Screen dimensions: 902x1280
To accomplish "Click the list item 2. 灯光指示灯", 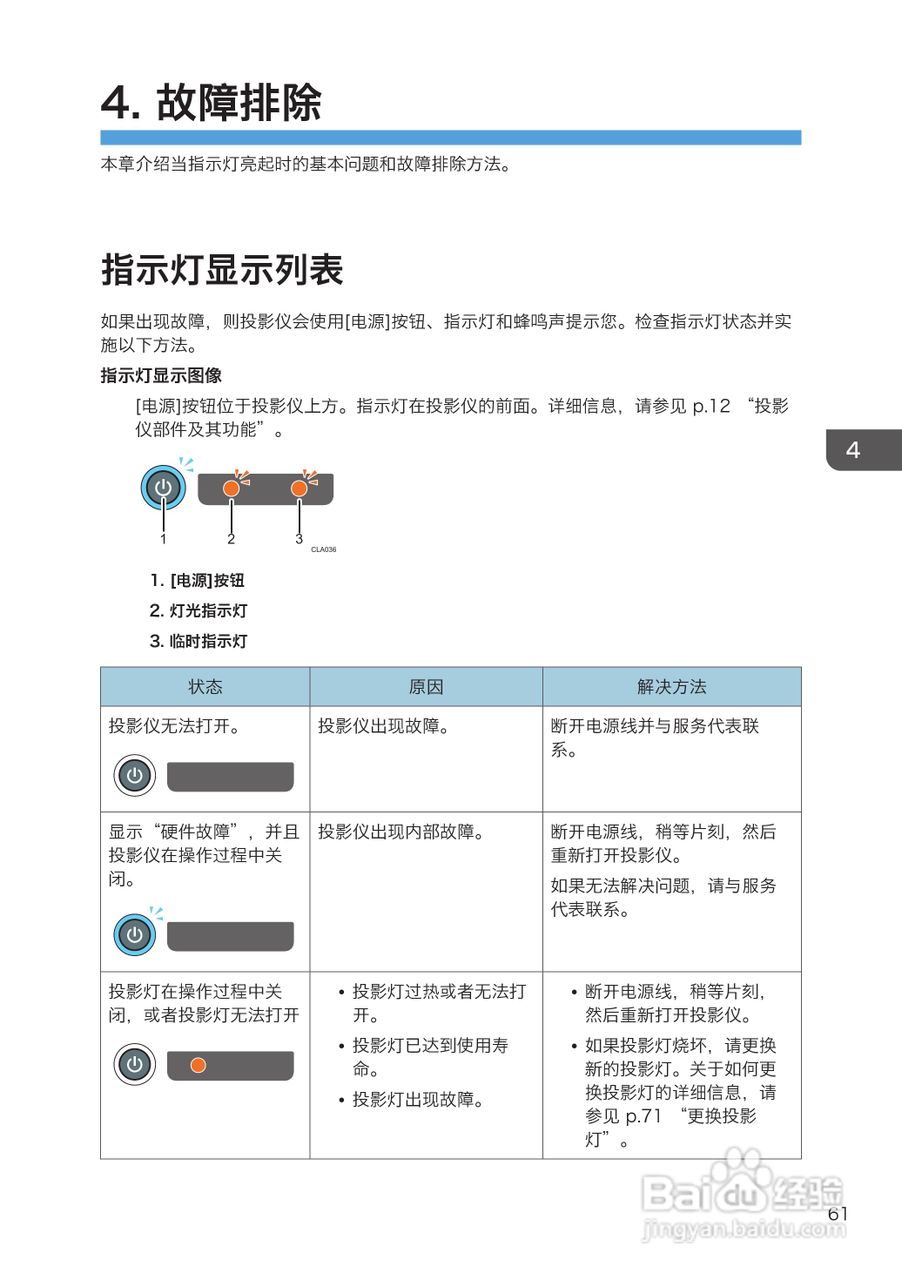I will (198, 610).
